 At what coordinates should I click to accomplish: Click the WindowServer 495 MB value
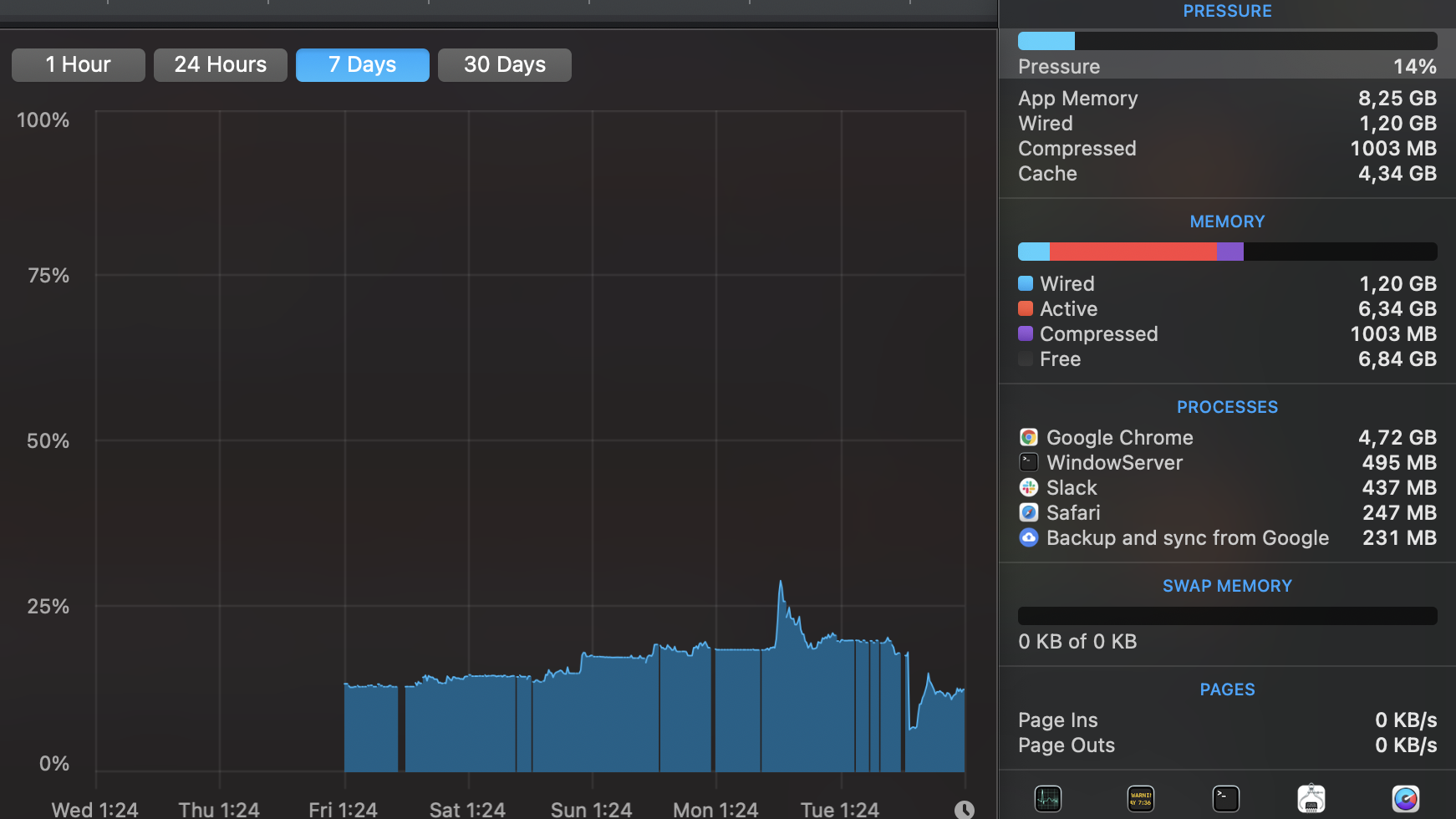pyautogui.click(x=1399, y=462)
